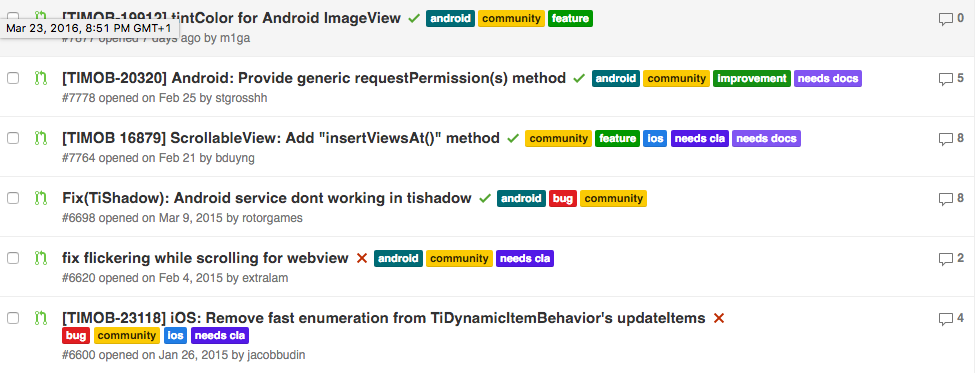Open comments bubble for the tintColor pull request

(951, 19)
